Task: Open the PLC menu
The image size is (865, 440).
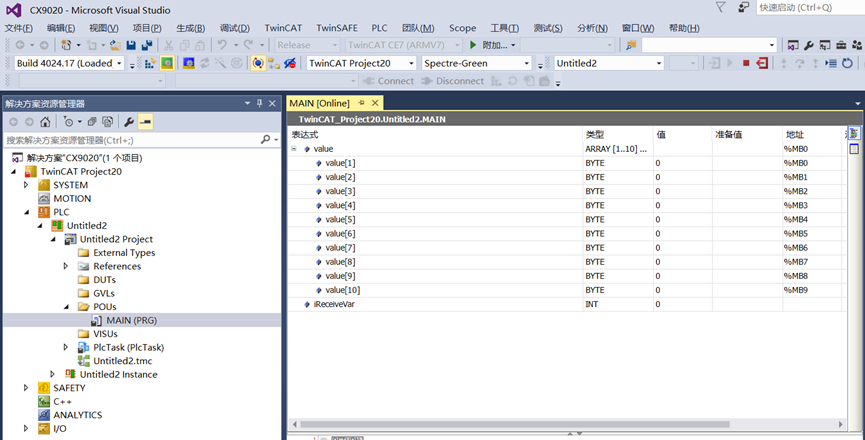Action: 380,28
